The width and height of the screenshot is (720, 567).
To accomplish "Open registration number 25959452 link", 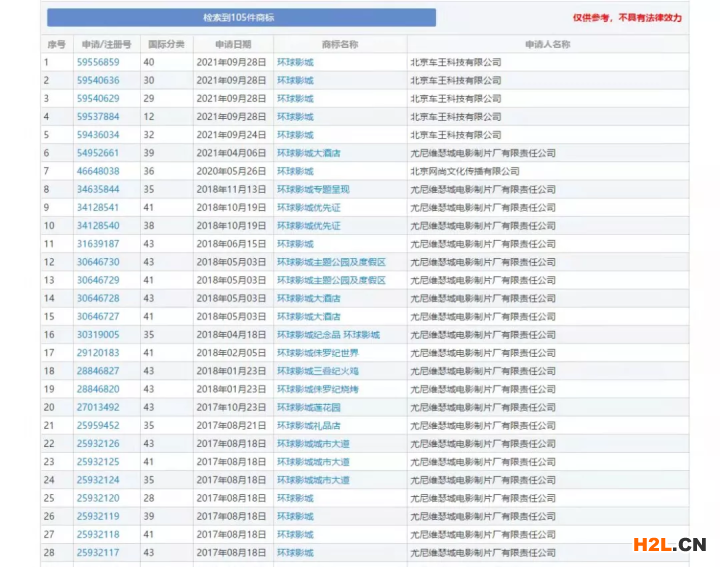I will [x=98, y=426].
